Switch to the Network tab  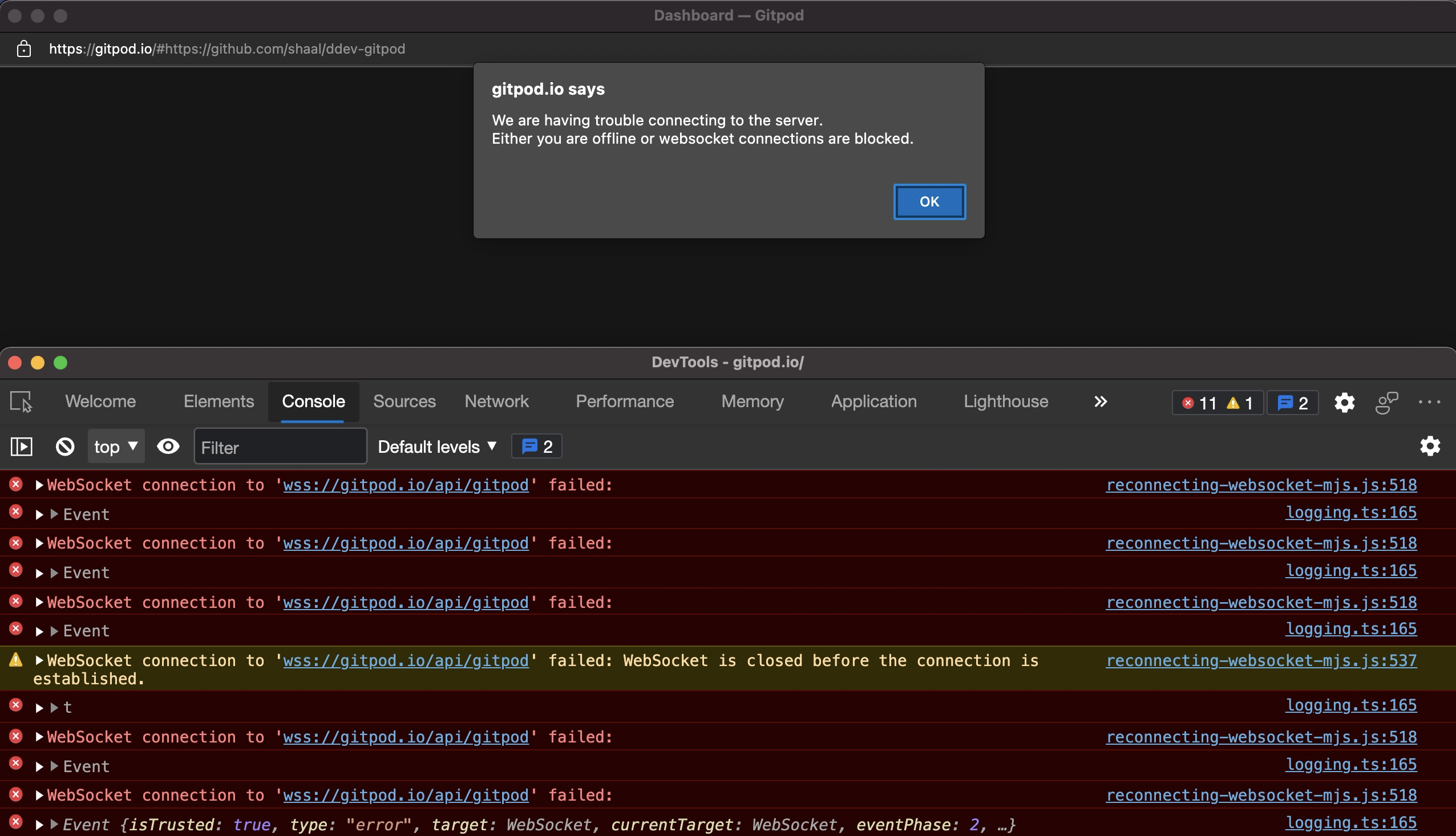[496, 401]
